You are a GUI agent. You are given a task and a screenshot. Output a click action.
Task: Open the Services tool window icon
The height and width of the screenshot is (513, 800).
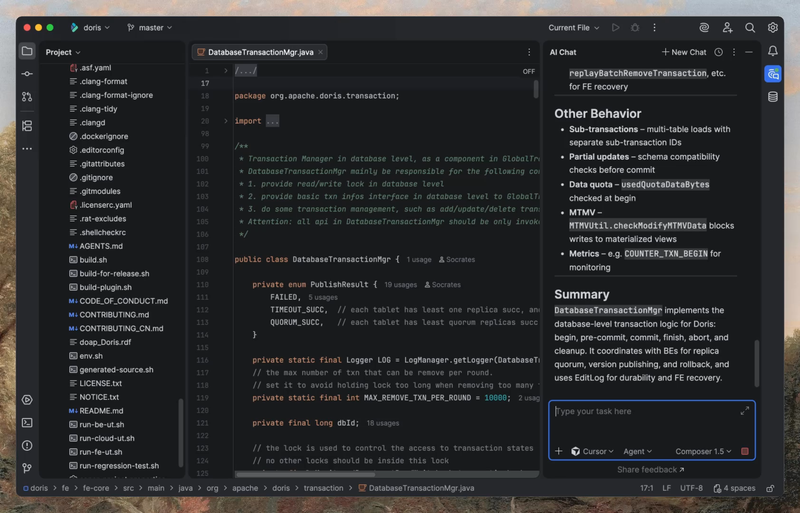[x=27, y=400]
